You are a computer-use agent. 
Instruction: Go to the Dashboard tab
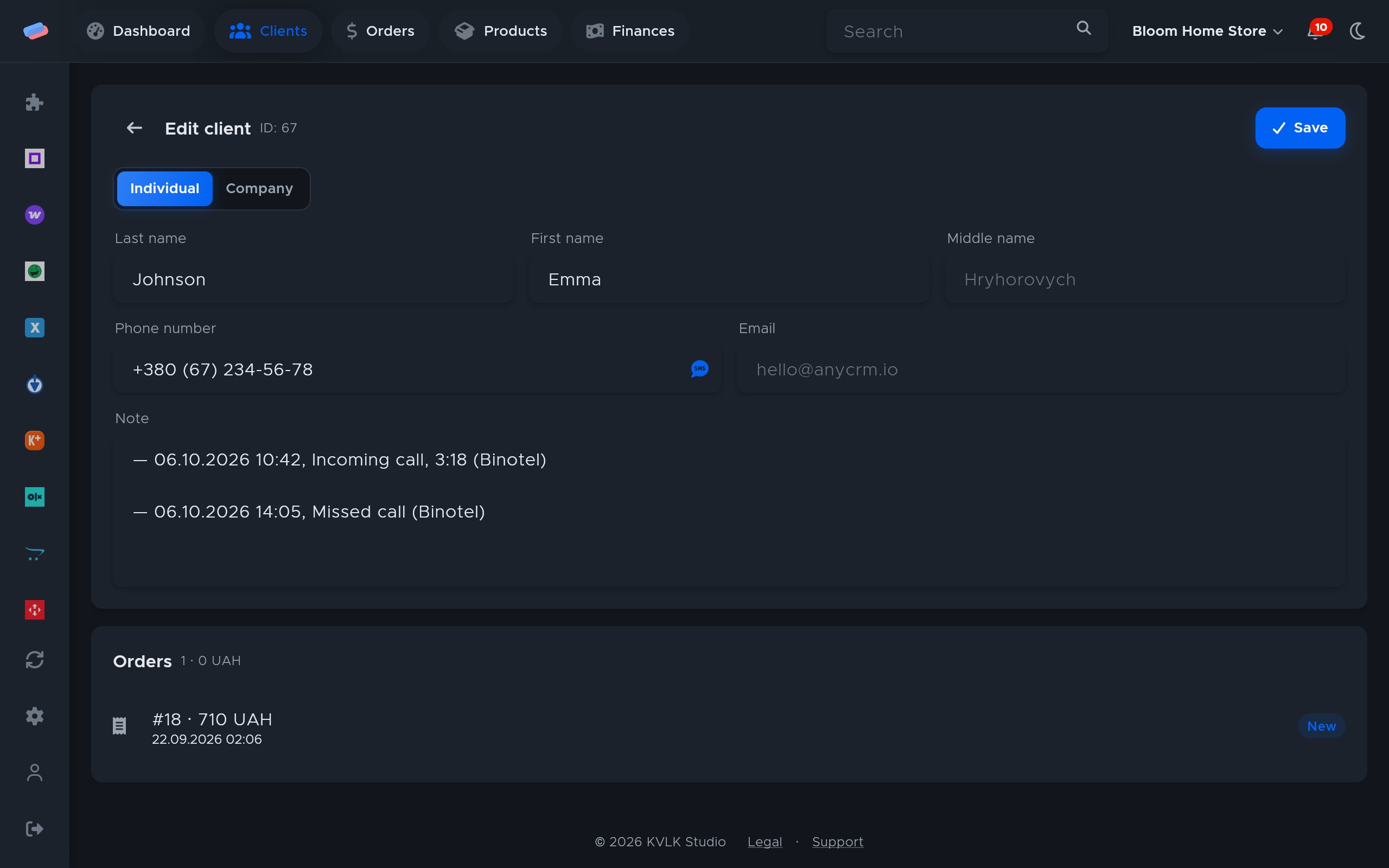138,31
